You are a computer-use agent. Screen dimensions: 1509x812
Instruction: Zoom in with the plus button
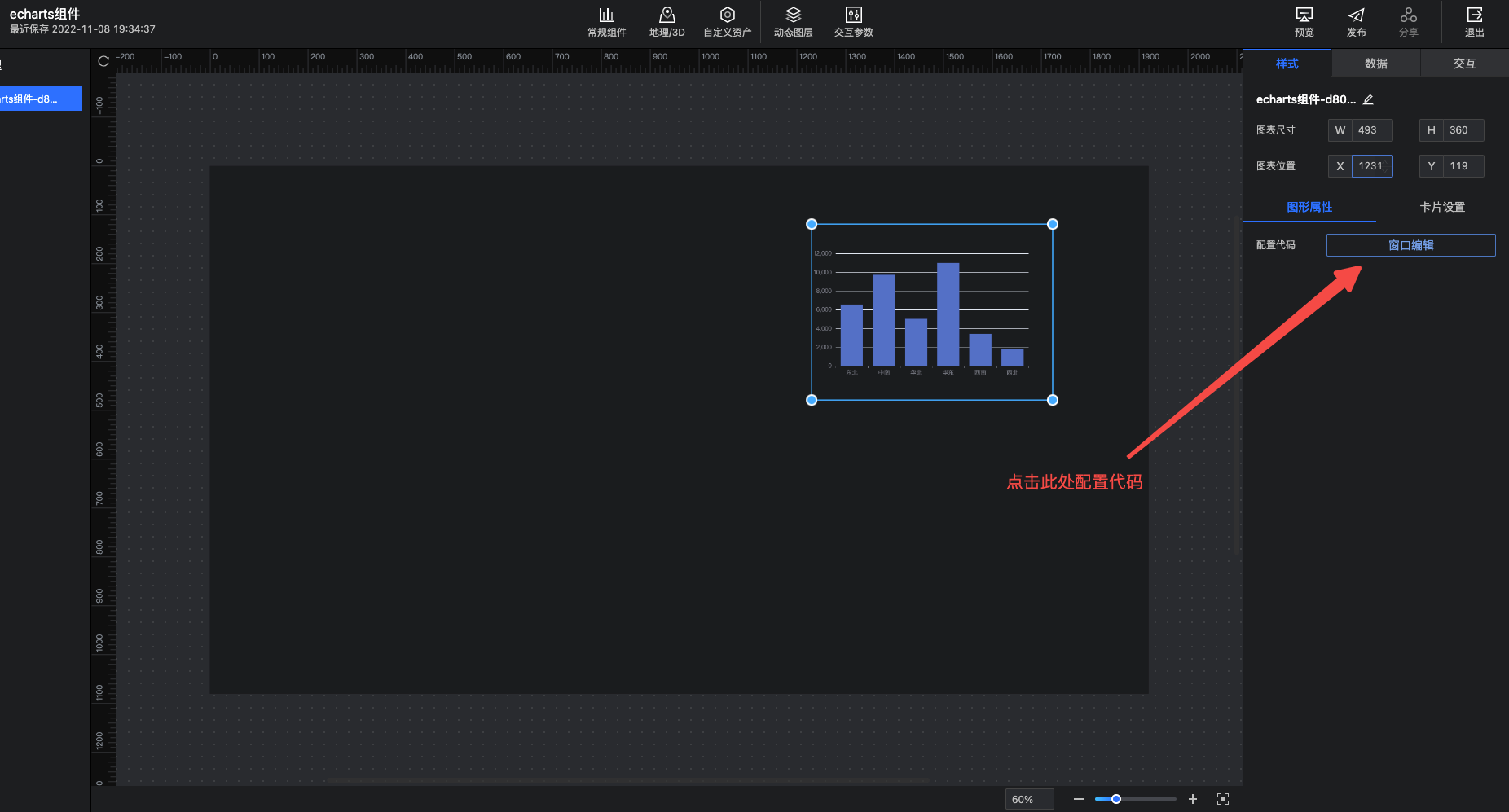pyautogui.click(x=1192, y=799)
